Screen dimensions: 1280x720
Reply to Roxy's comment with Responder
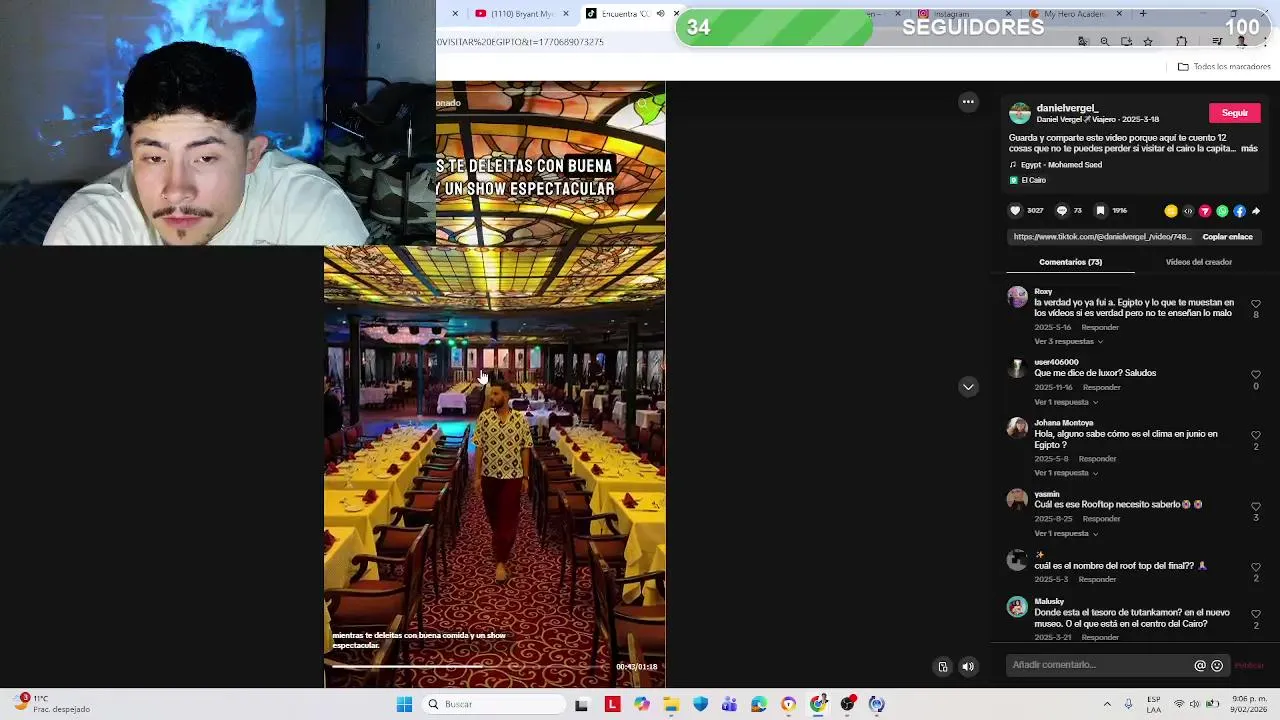[x=1100, y=328]
